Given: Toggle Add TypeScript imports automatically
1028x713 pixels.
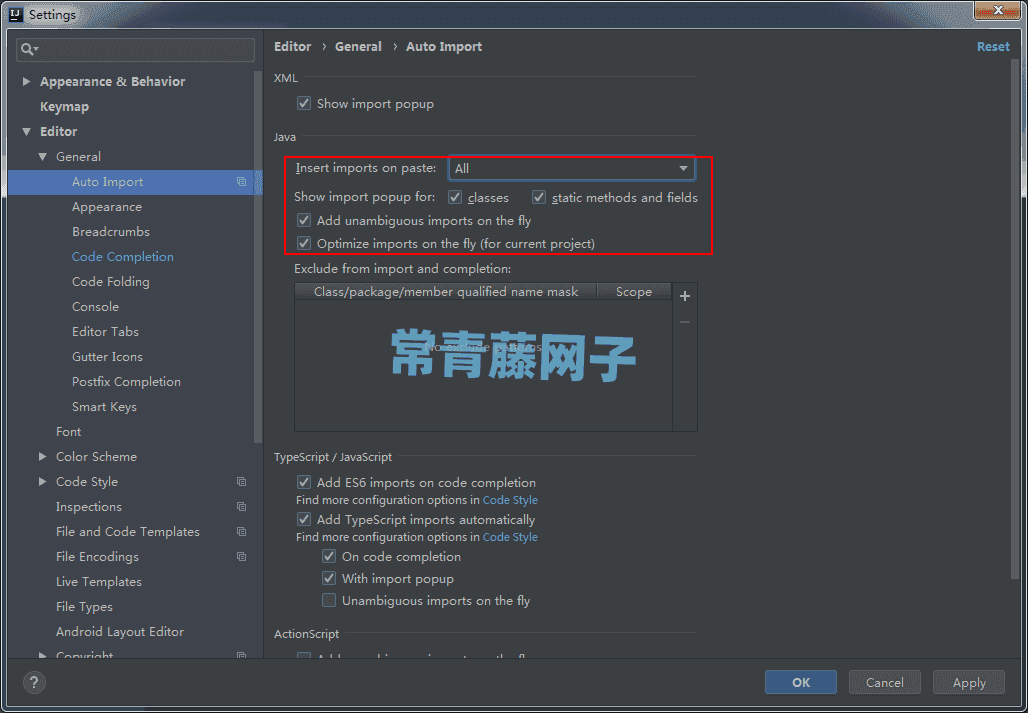Looking at the screenshot, I should [304, 520].
